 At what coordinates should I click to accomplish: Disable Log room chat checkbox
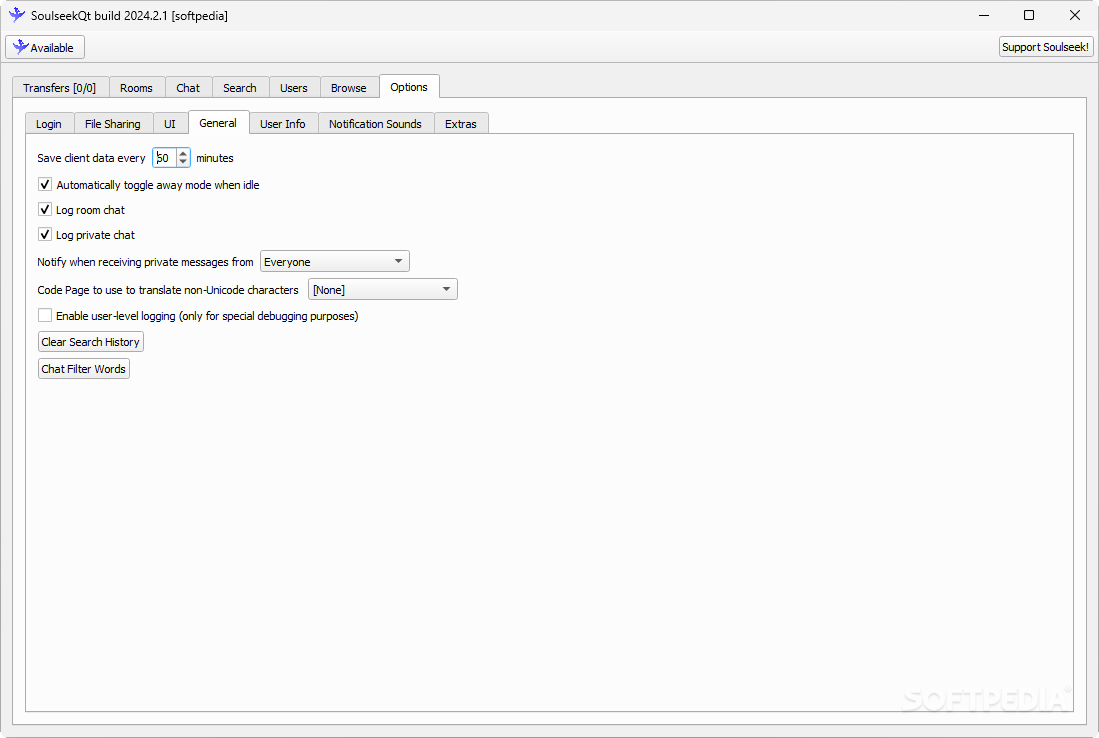[x=45, y=210]
